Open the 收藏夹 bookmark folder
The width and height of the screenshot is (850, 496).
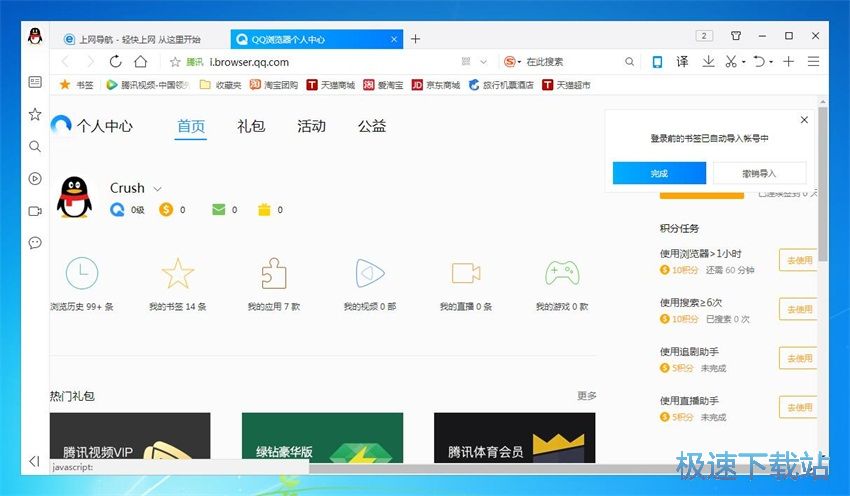[221, 85]
